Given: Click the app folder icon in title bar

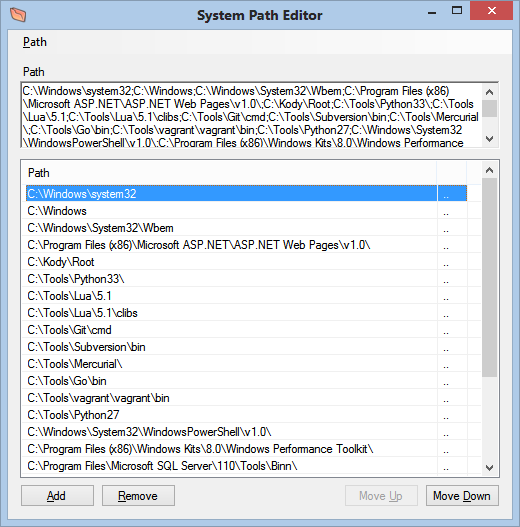Looking at the screenshot, I should 18,15.
